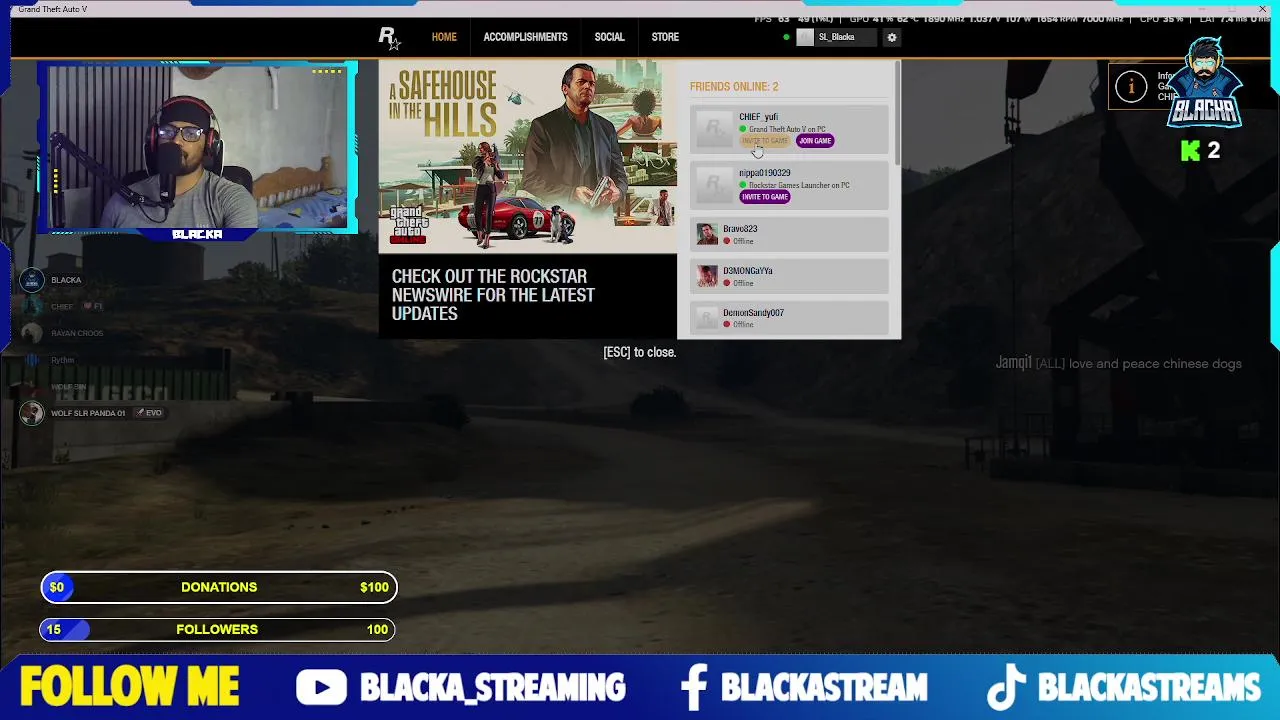Click the EVO badge beside WOLF SLR PANDA
The height and width of the screenshot is (720, 1280).
[x=149, y=413]
